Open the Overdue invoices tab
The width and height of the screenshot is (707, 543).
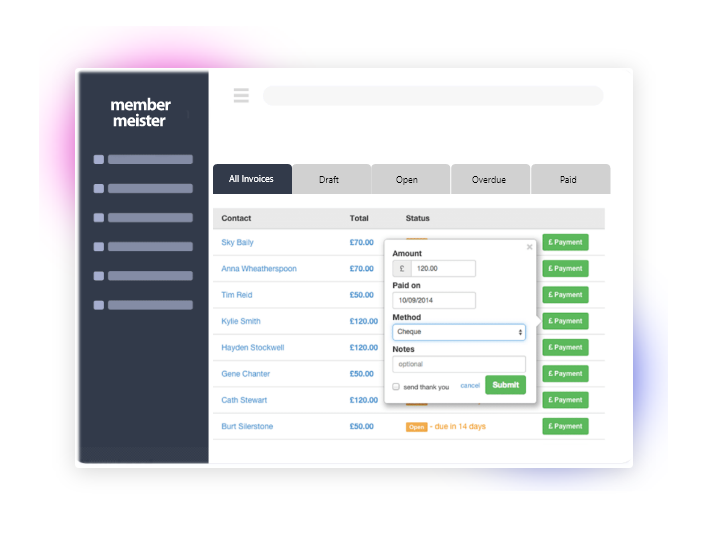coord(489,180)
